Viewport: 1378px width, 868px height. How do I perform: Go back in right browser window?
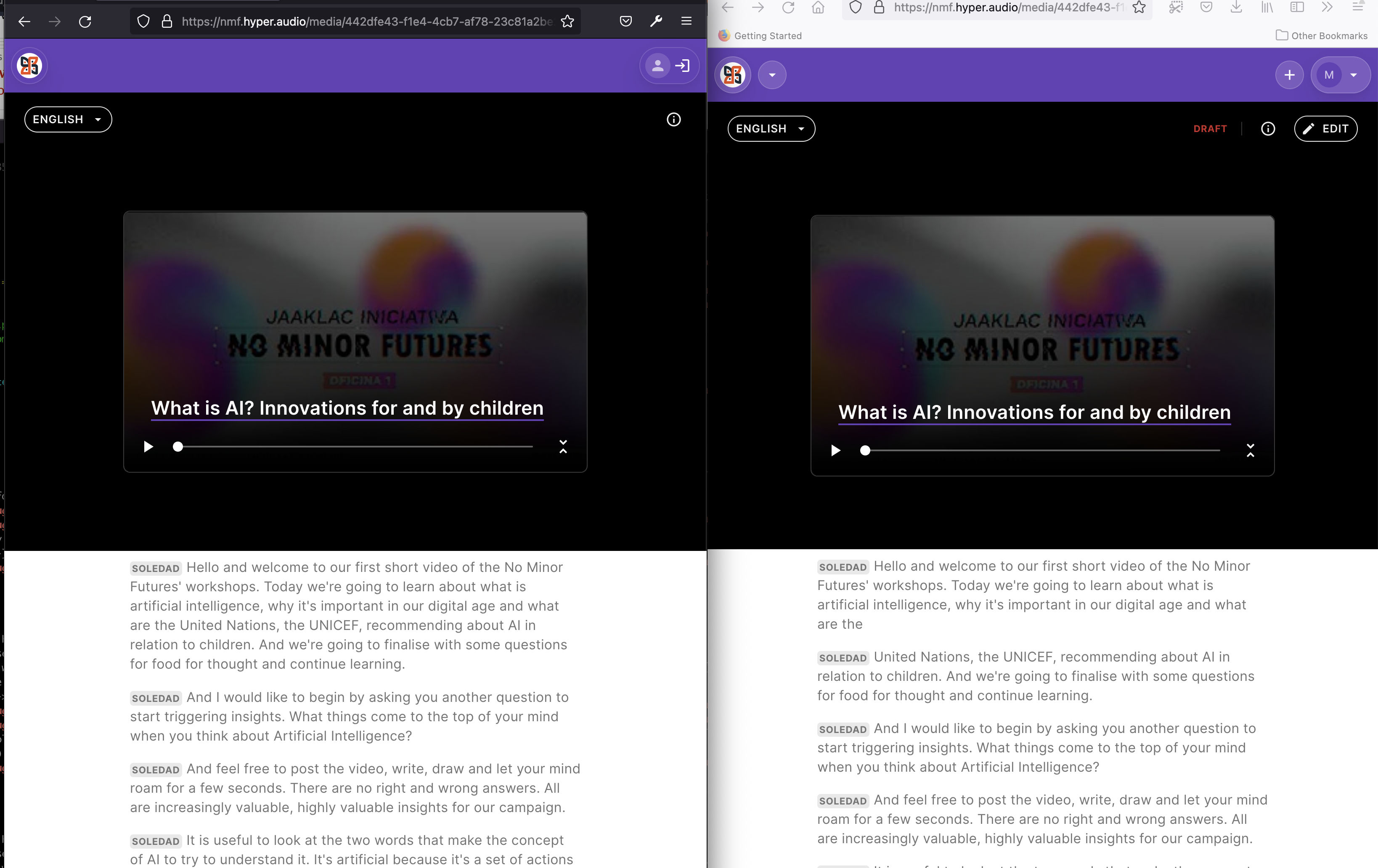click(x=727, y=8)
